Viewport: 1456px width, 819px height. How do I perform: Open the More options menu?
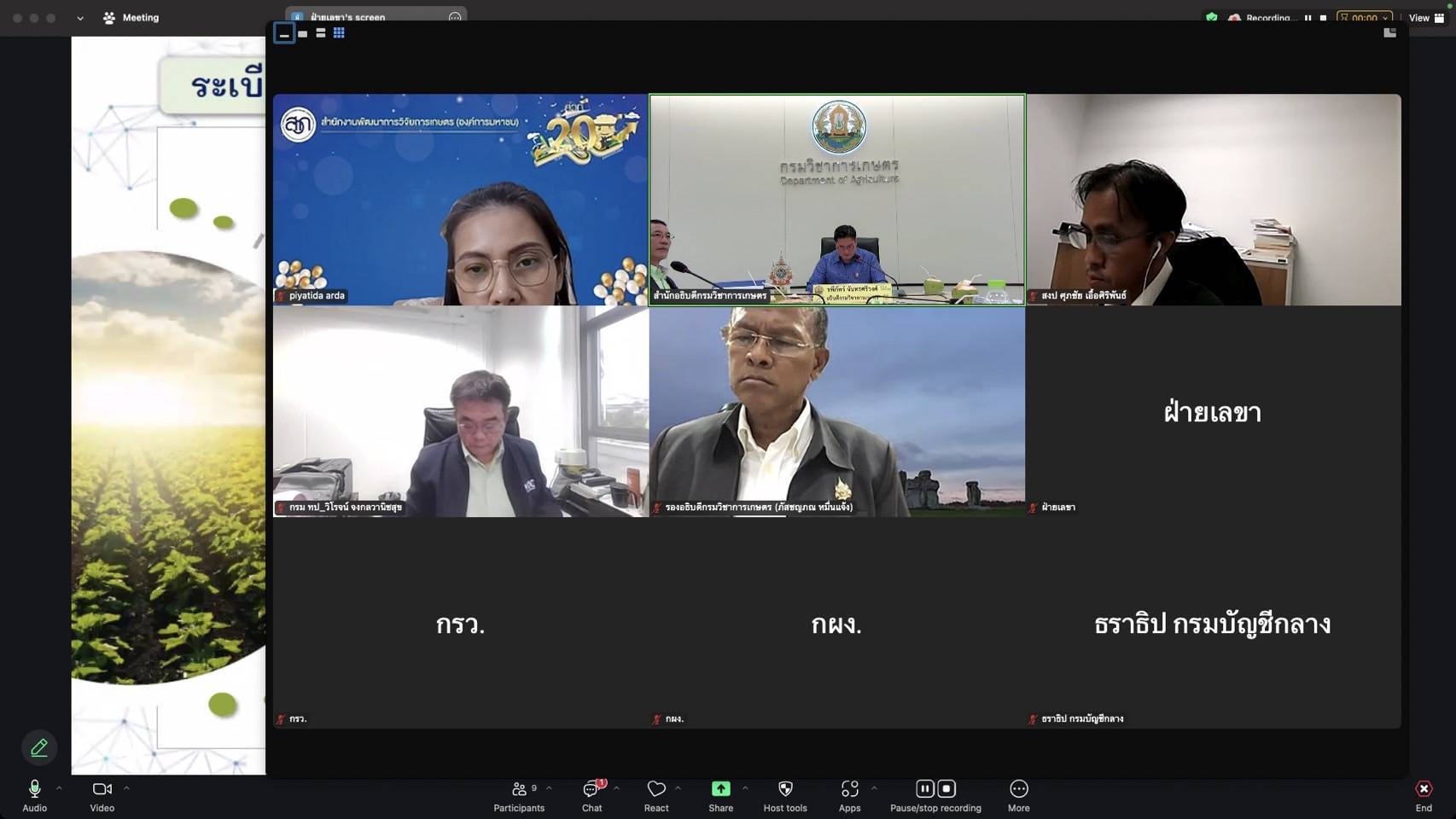(x=1018, y=790)
